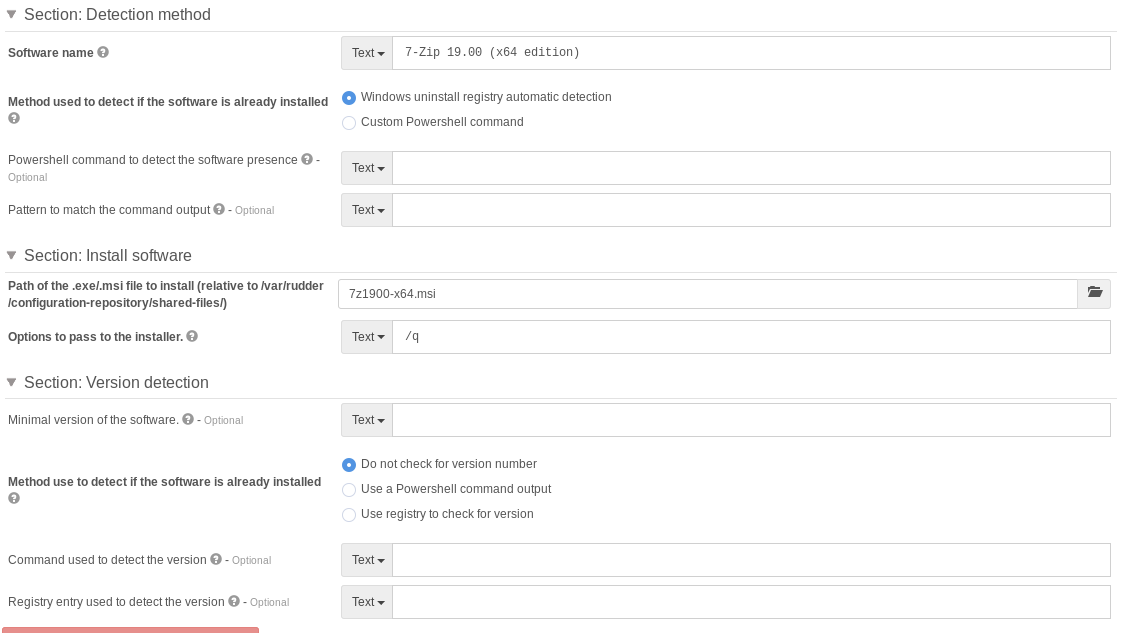Open Text dropdown for installer options field
1121x633 pixels.
(367, 337)
